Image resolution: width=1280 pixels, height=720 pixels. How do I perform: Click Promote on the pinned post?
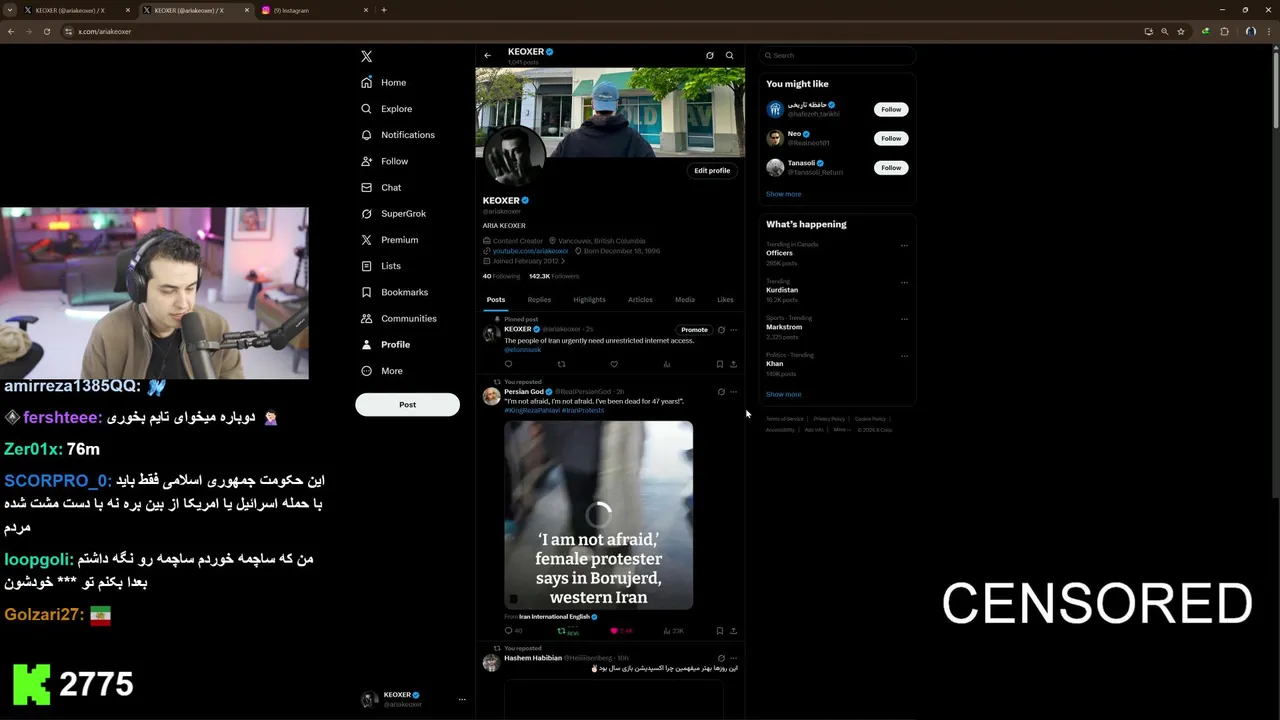pyautogui.click(x=694, y=330)
